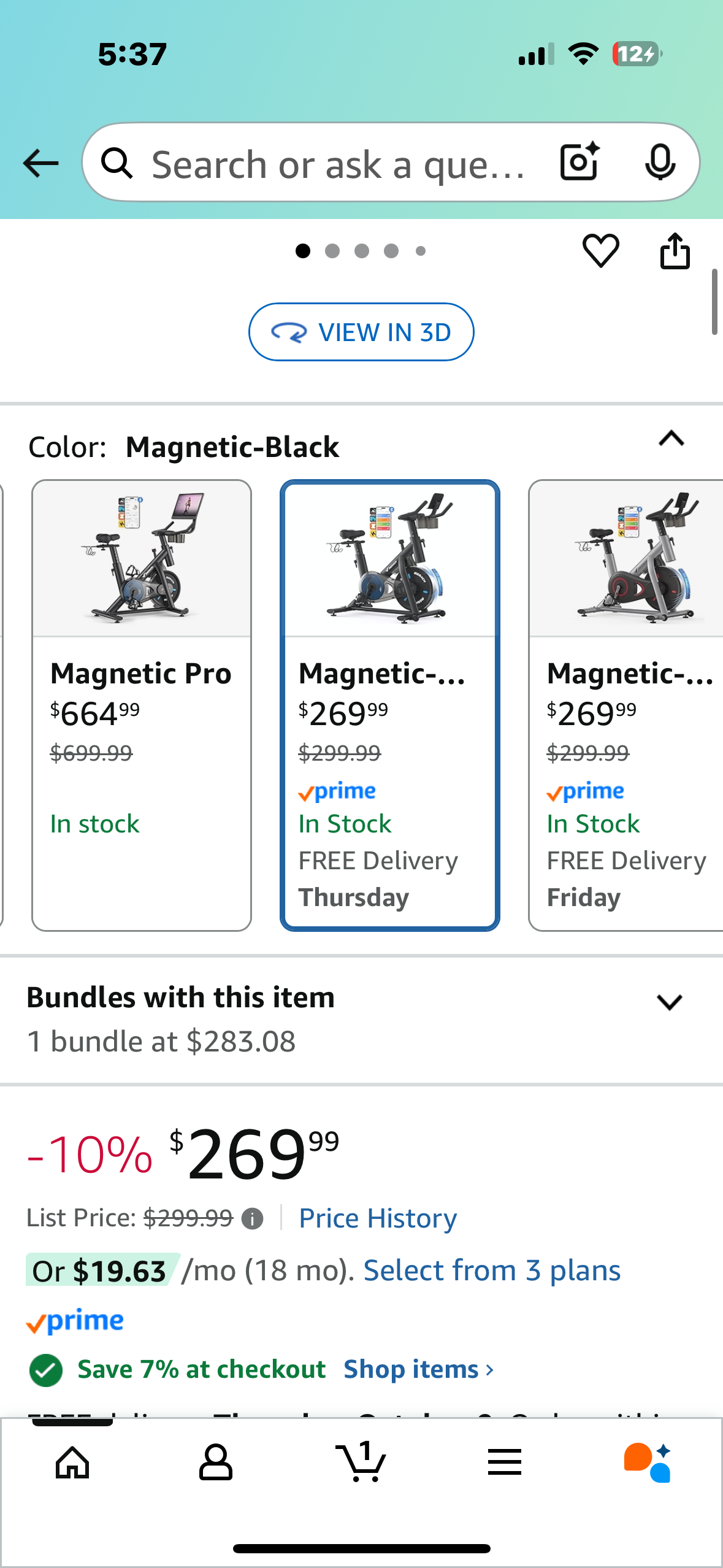Open the hamburger menu

click(504, 1462)
